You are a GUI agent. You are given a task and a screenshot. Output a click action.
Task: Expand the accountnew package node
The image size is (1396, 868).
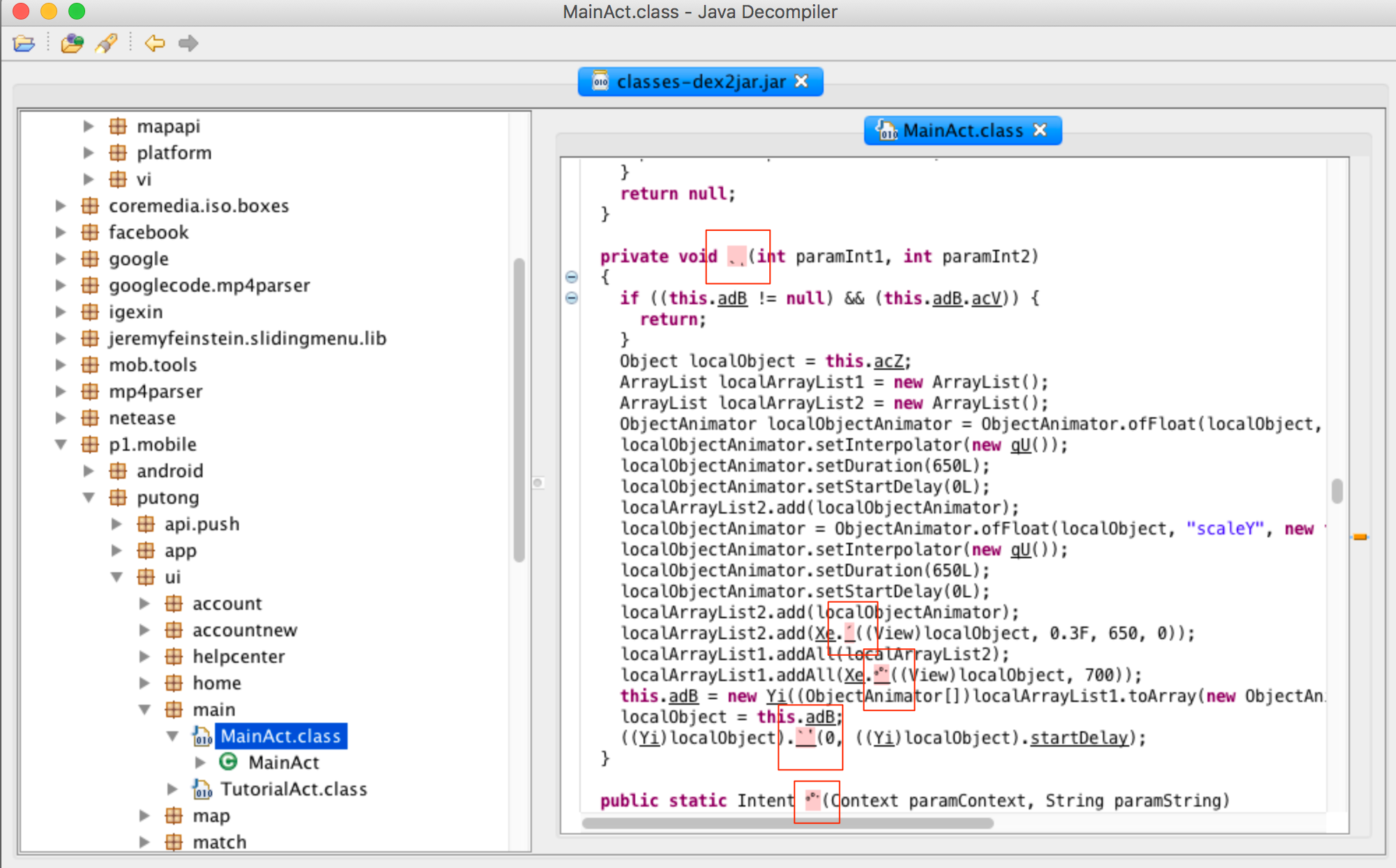point(144,630)
